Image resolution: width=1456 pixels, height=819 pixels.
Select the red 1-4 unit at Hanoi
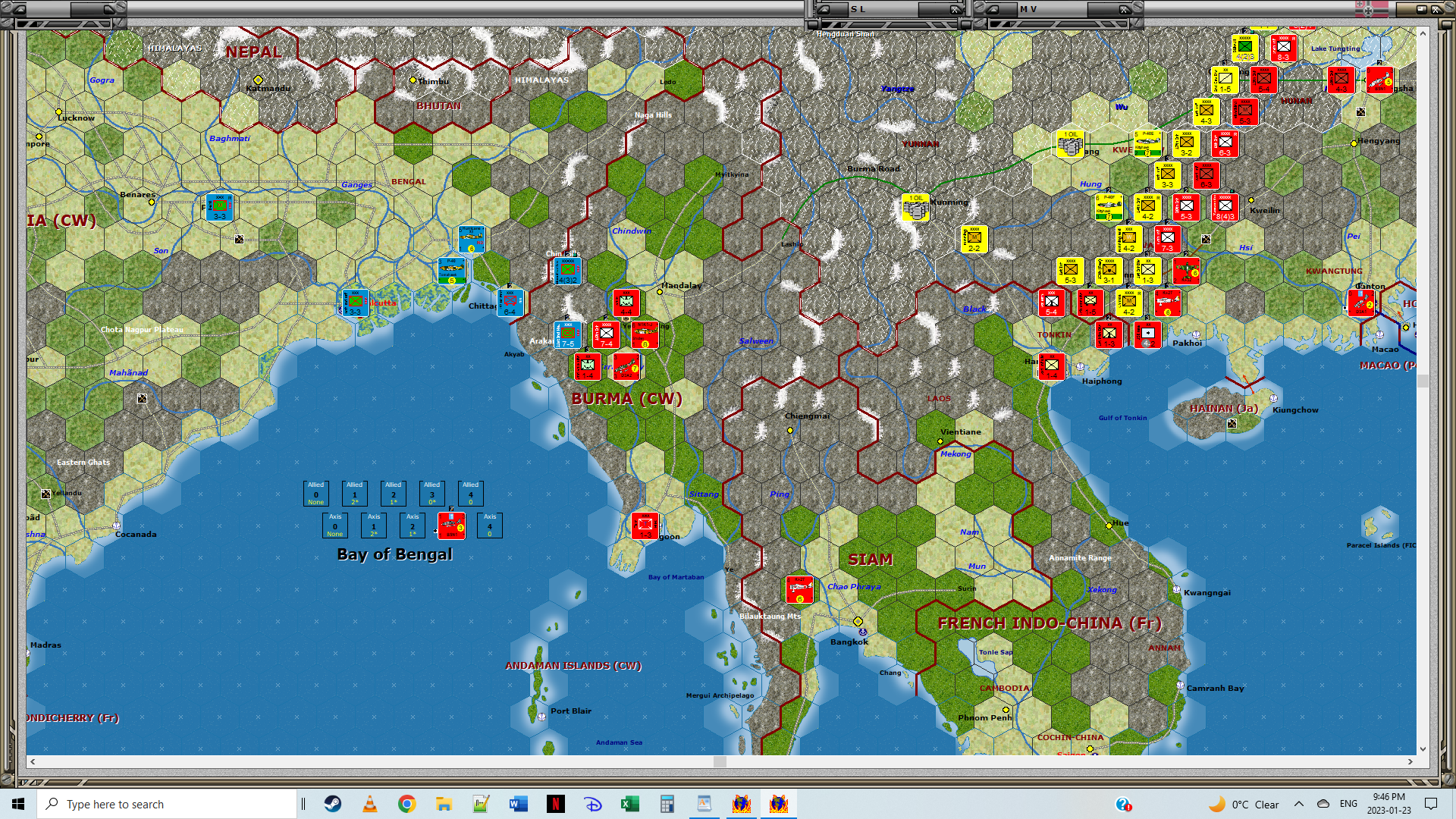(1051, 366)
